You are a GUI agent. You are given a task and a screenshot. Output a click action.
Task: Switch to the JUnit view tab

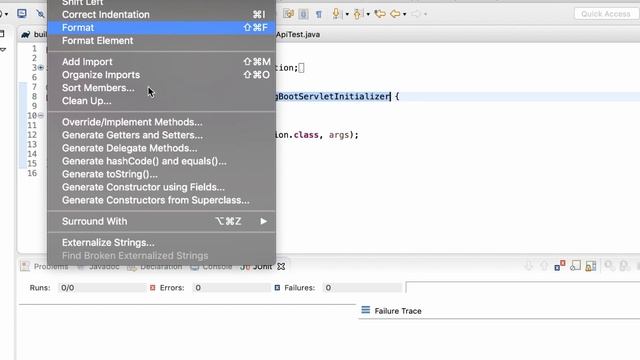click(257, 267)
